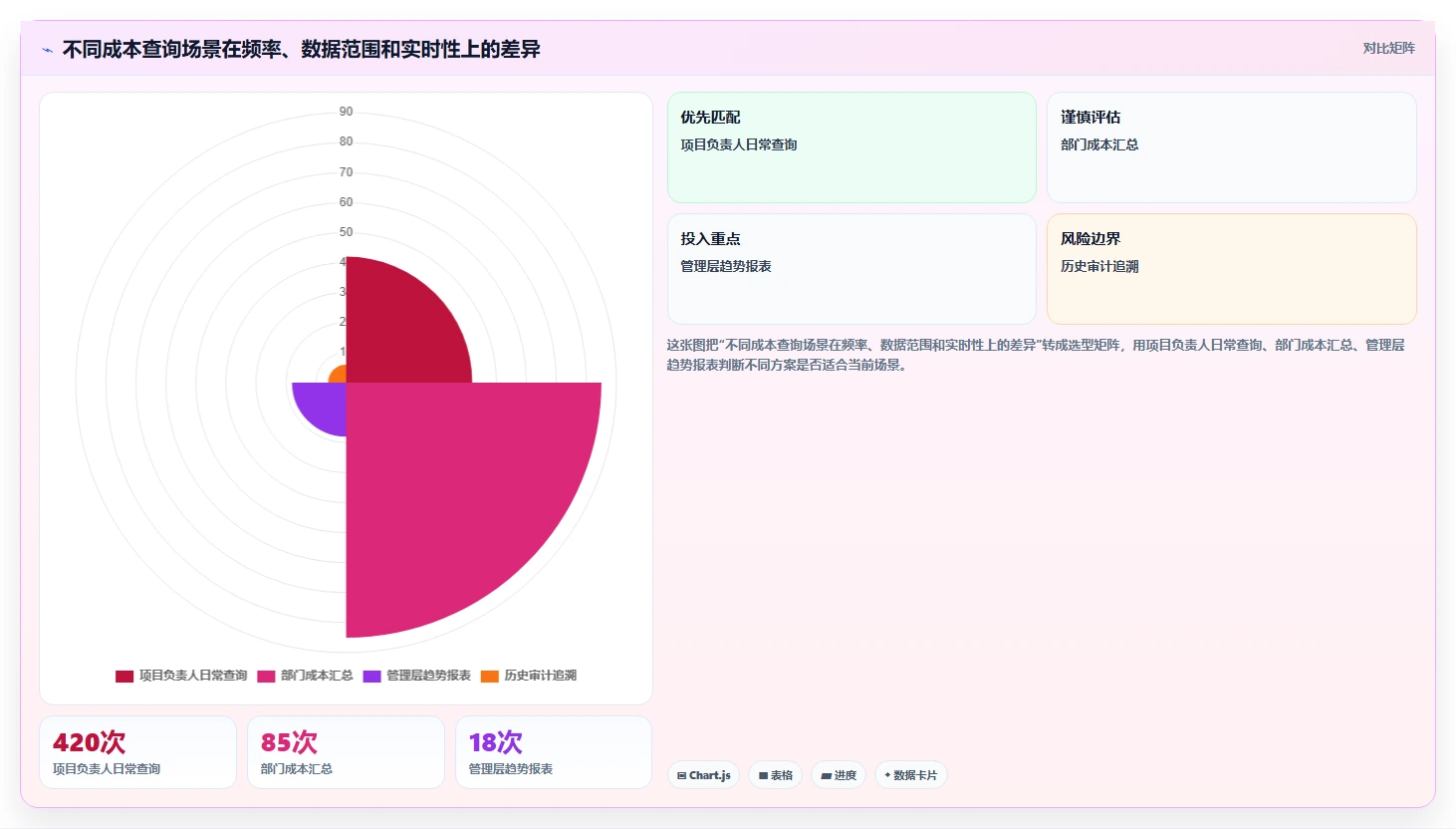
Task: Click legend label 管理层趋势报表
Action: 428,676
